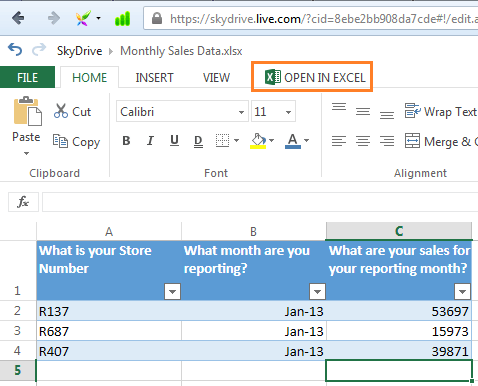Select column B header

254,231
